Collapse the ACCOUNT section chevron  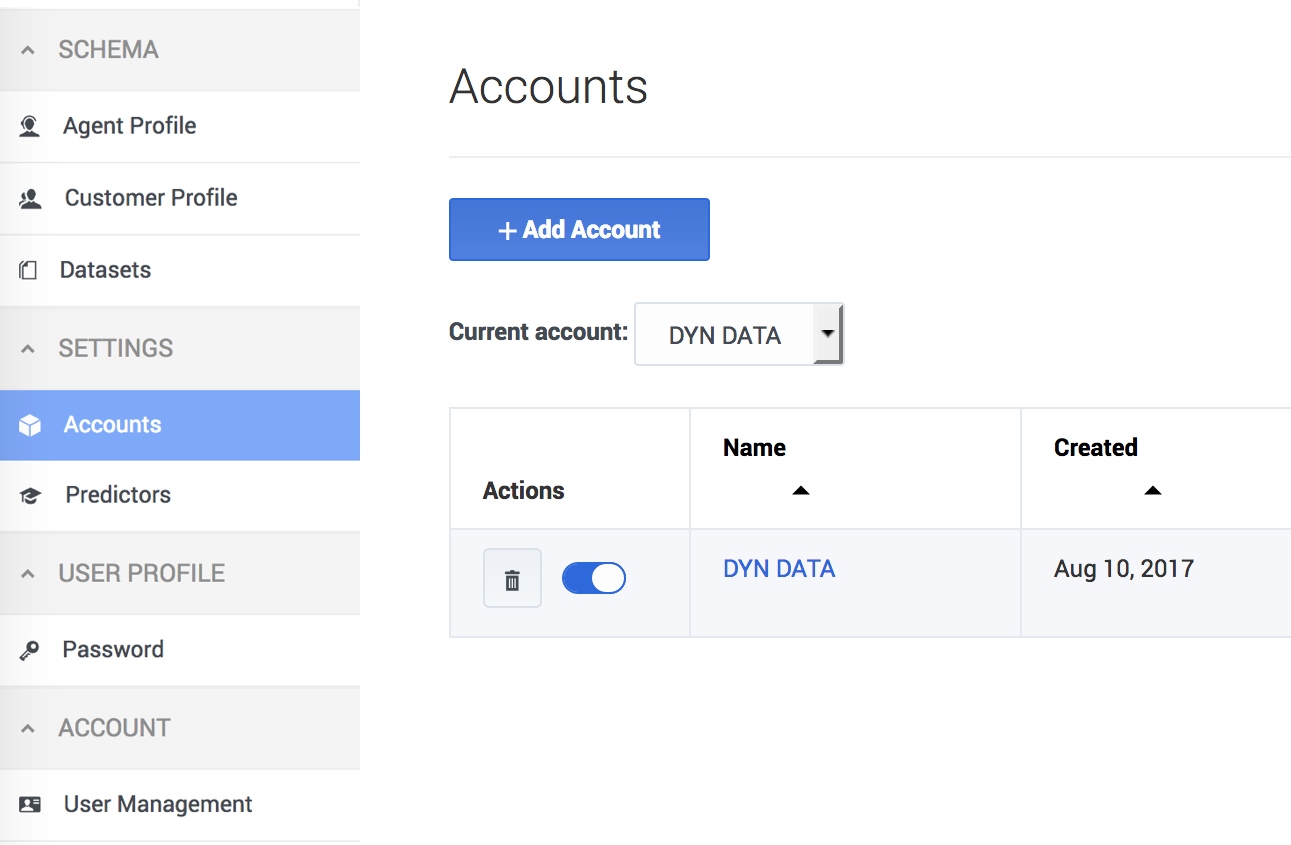28,728
